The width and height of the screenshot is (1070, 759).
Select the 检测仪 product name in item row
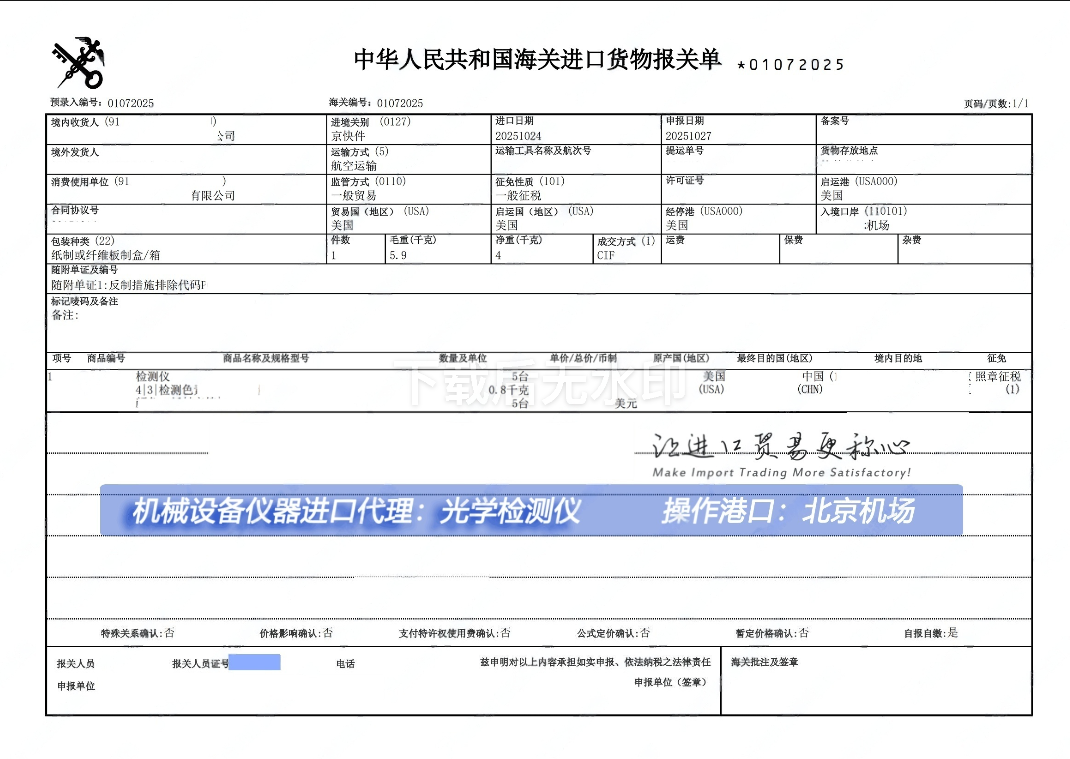pos(153,376)
